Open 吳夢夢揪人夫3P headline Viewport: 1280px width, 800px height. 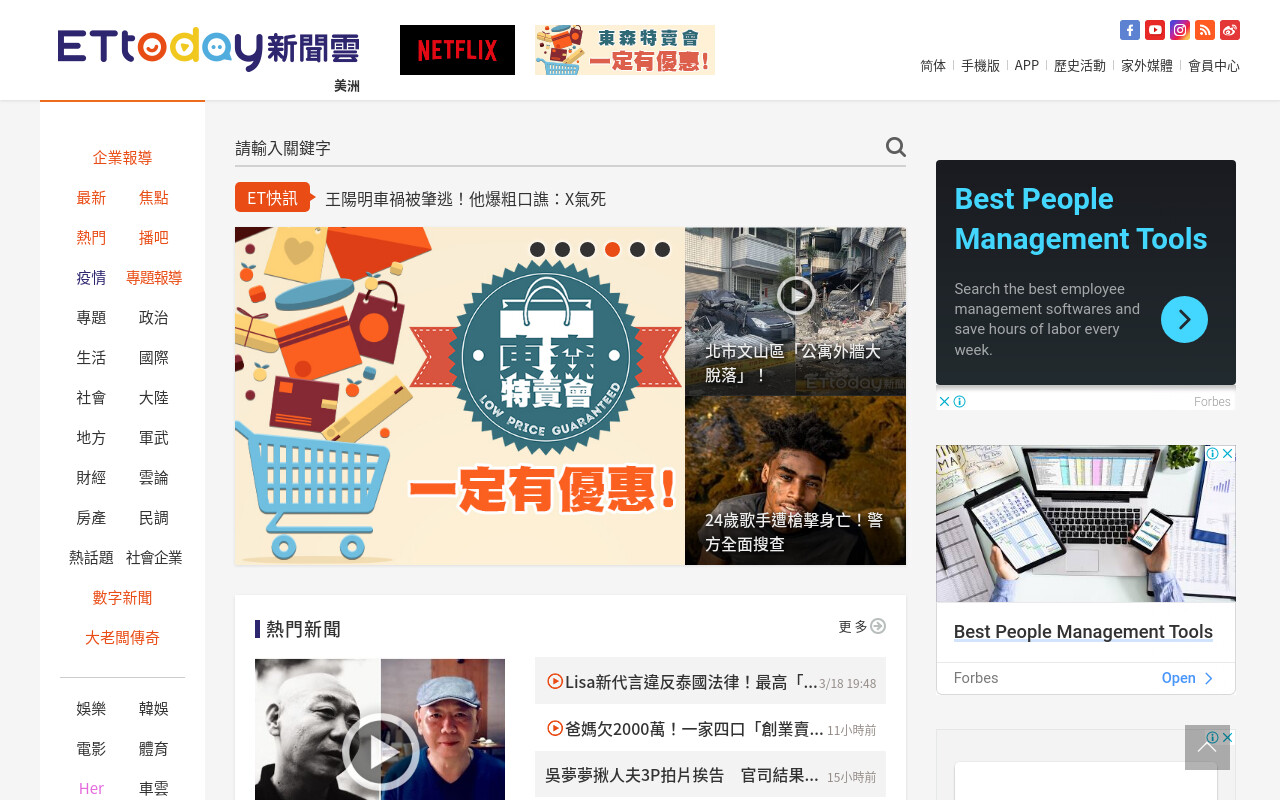pyautogui.click(x=682, y=775)
